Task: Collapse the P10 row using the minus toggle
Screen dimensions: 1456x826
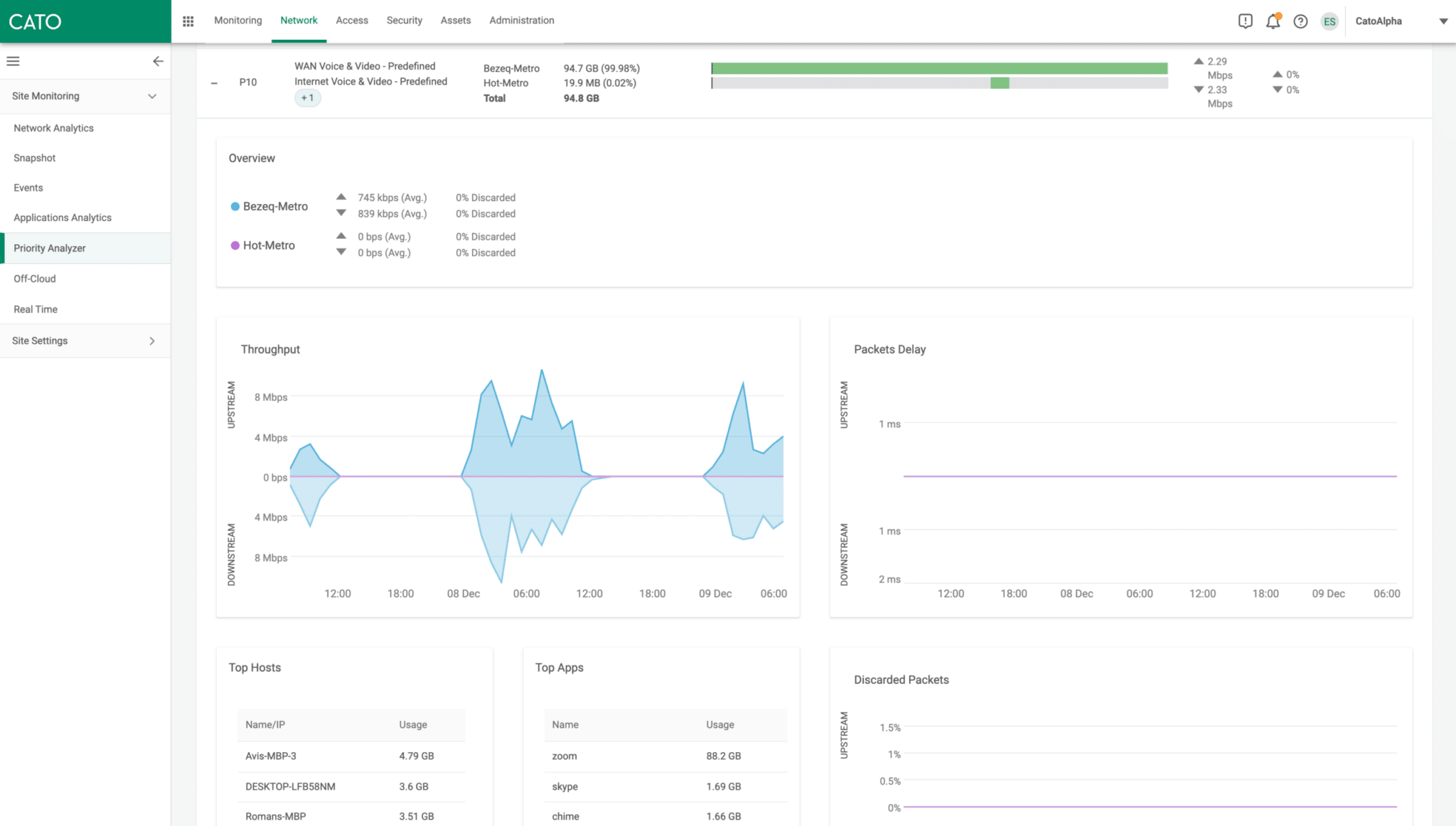Action: click(x=214, y=83)
